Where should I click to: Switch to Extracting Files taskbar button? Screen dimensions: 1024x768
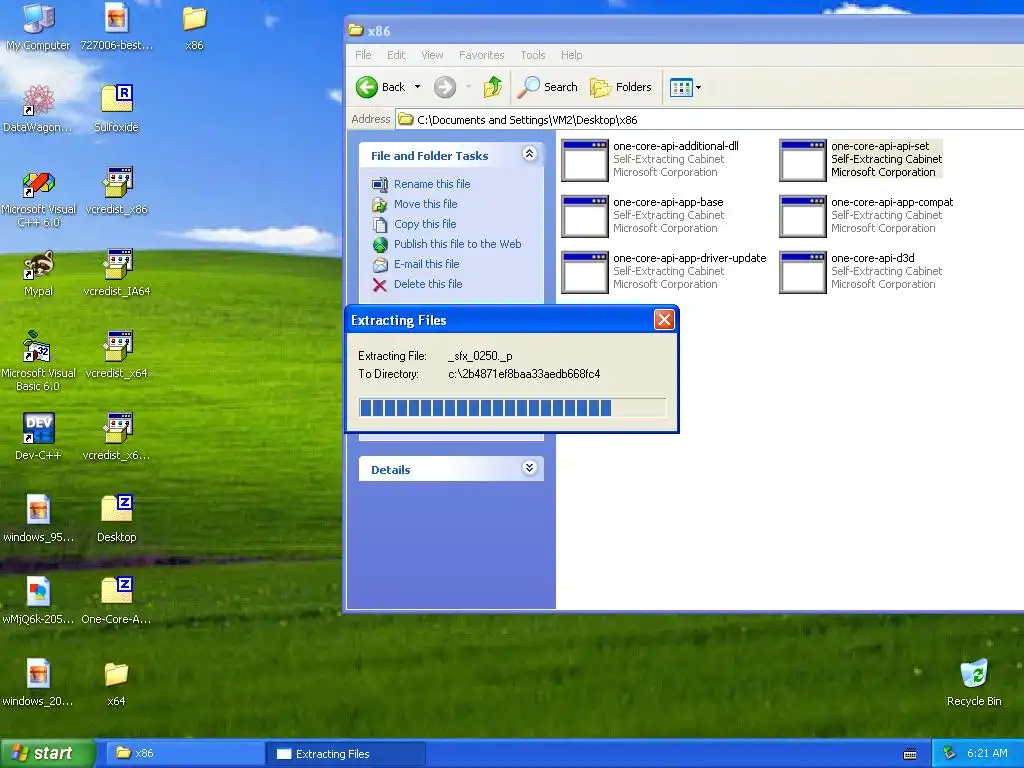(x=346, y=754)
